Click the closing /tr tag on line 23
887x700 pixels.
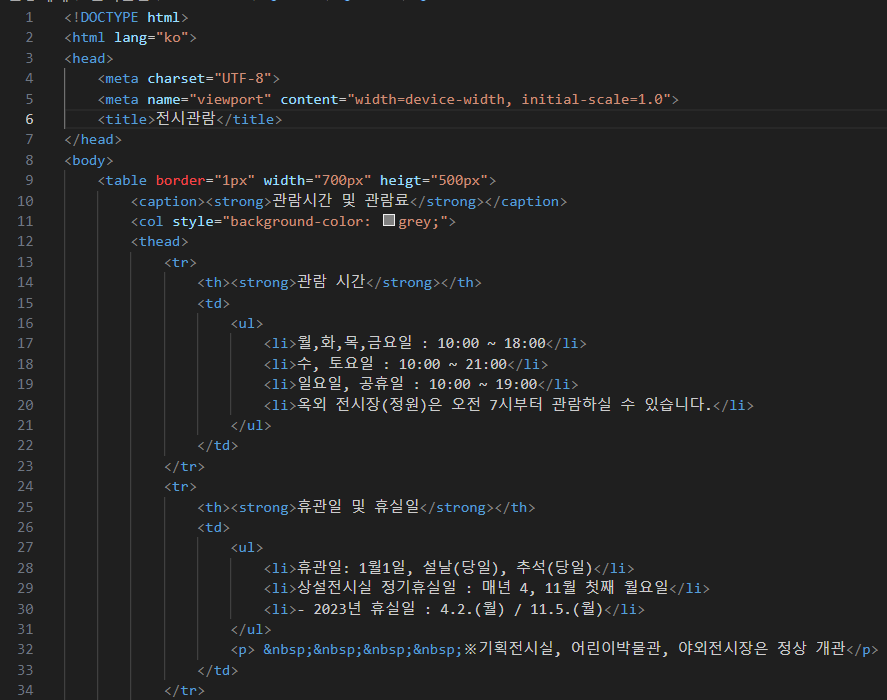tap(184, 467)
